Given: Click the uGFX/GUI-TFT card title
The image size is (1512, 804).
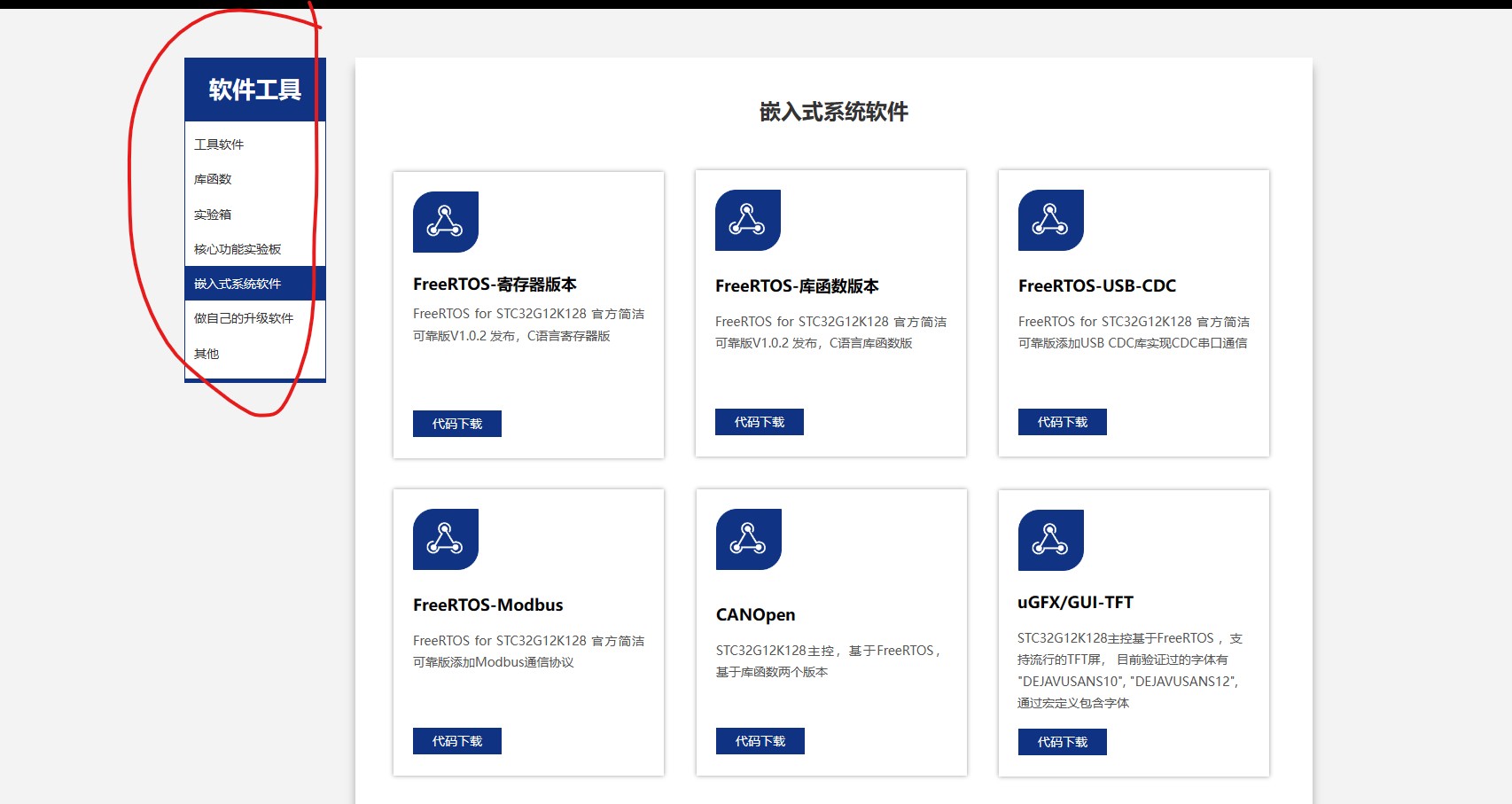Looking at the screenshot, I should click(1075, 603).
